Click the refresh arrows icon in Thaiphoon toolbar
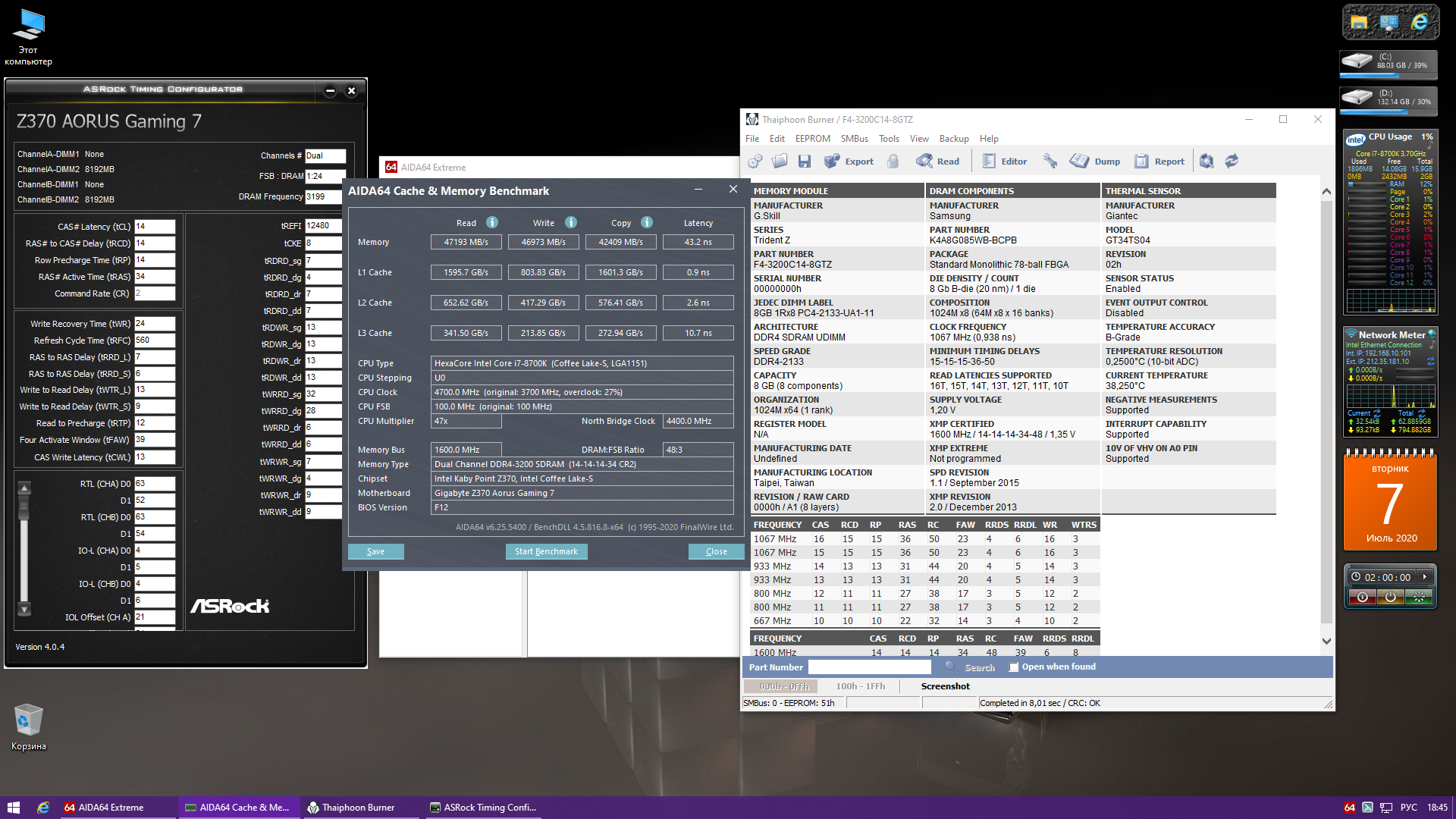The image size is (1456, 819). [1232, 161]
